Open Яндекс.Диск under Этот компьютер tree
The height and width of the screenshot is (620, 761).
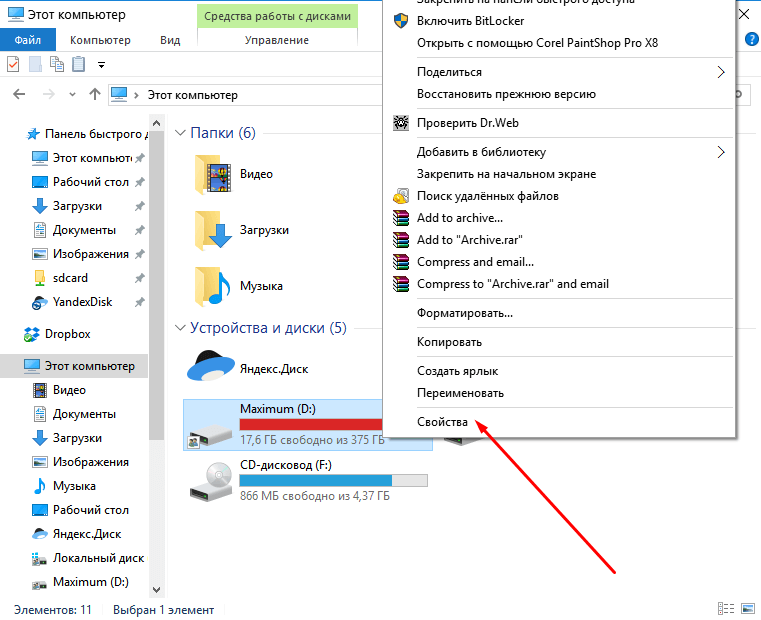(76, 534)
